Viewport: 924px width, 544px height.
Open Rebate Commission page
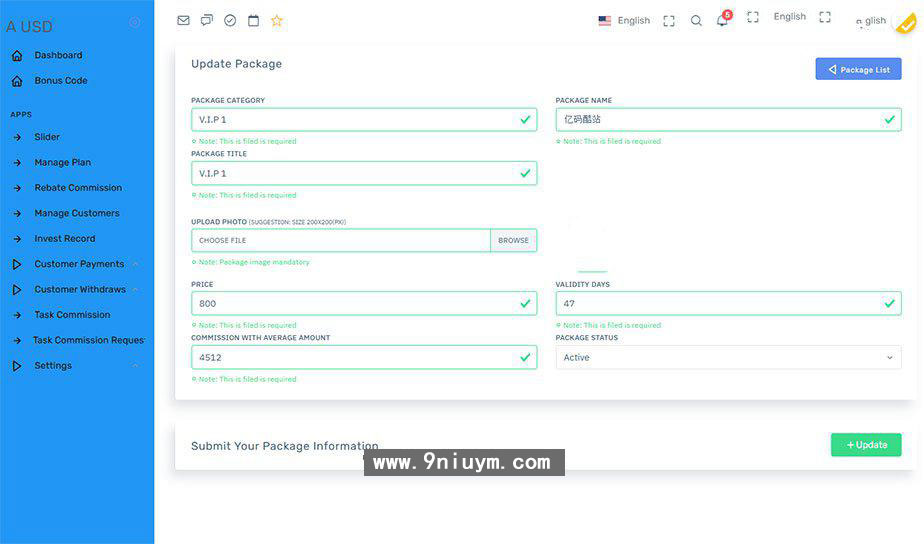pyautogui.click(x=78, y=188)
